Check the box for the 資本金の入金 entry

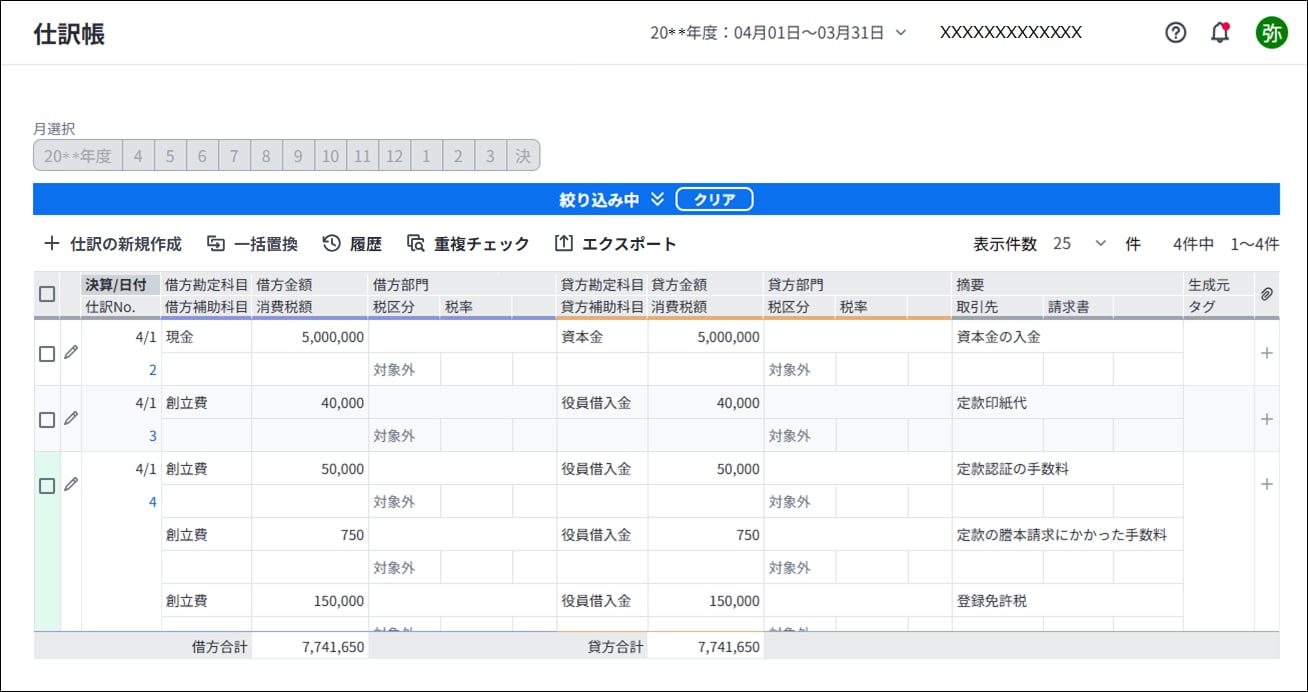coord(47,354)
